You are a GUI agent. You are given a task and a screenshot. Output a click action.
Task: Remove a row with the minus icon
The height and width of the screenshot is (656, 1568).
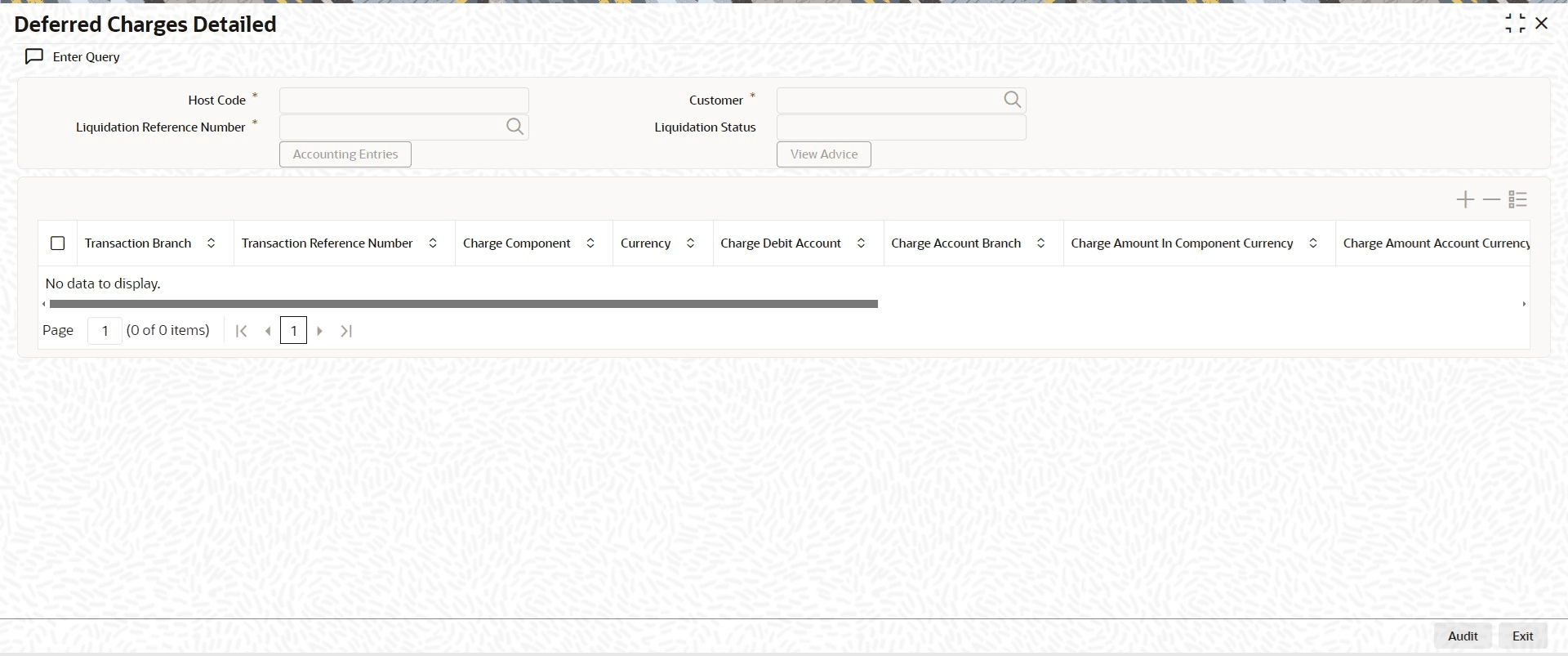pos(1491,199)
